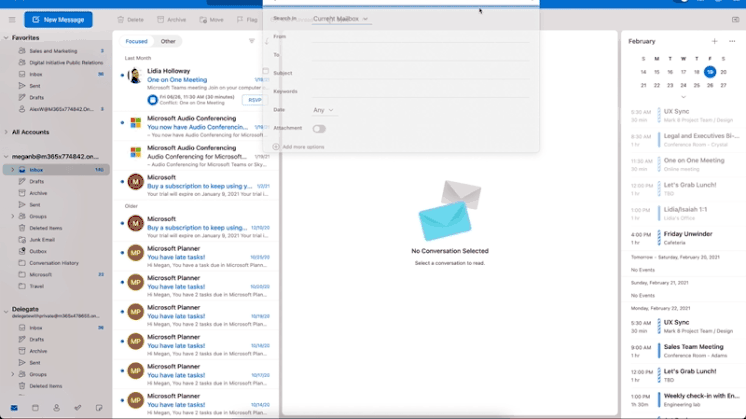Expand Groups under Delegate account
The height and width of the screenshot is (419, 746).
point(13,374)
